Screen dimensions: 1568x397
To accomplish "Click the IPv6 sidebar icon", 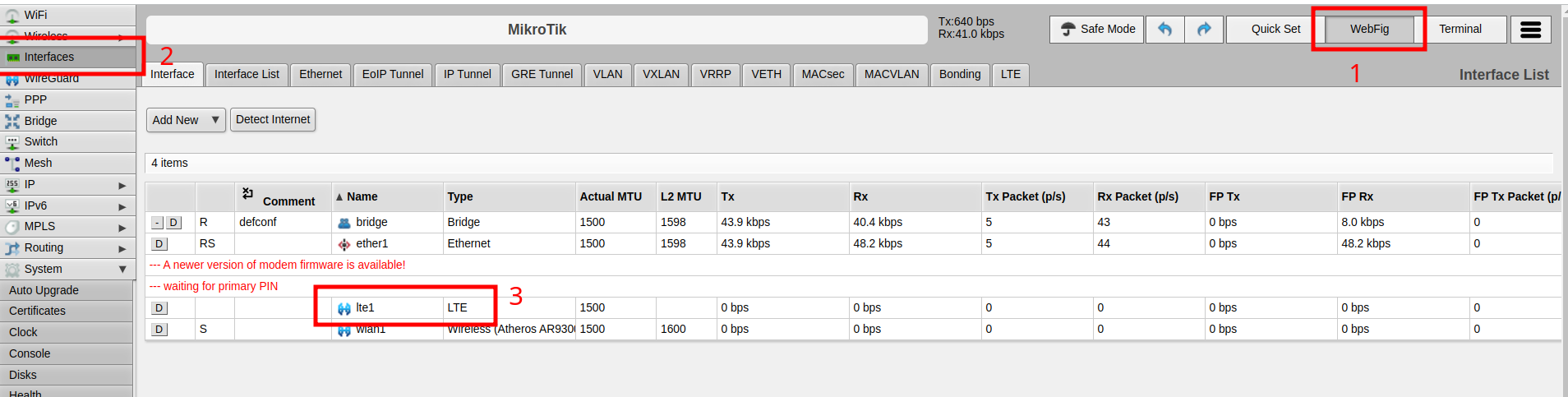I will coord(12,206).
